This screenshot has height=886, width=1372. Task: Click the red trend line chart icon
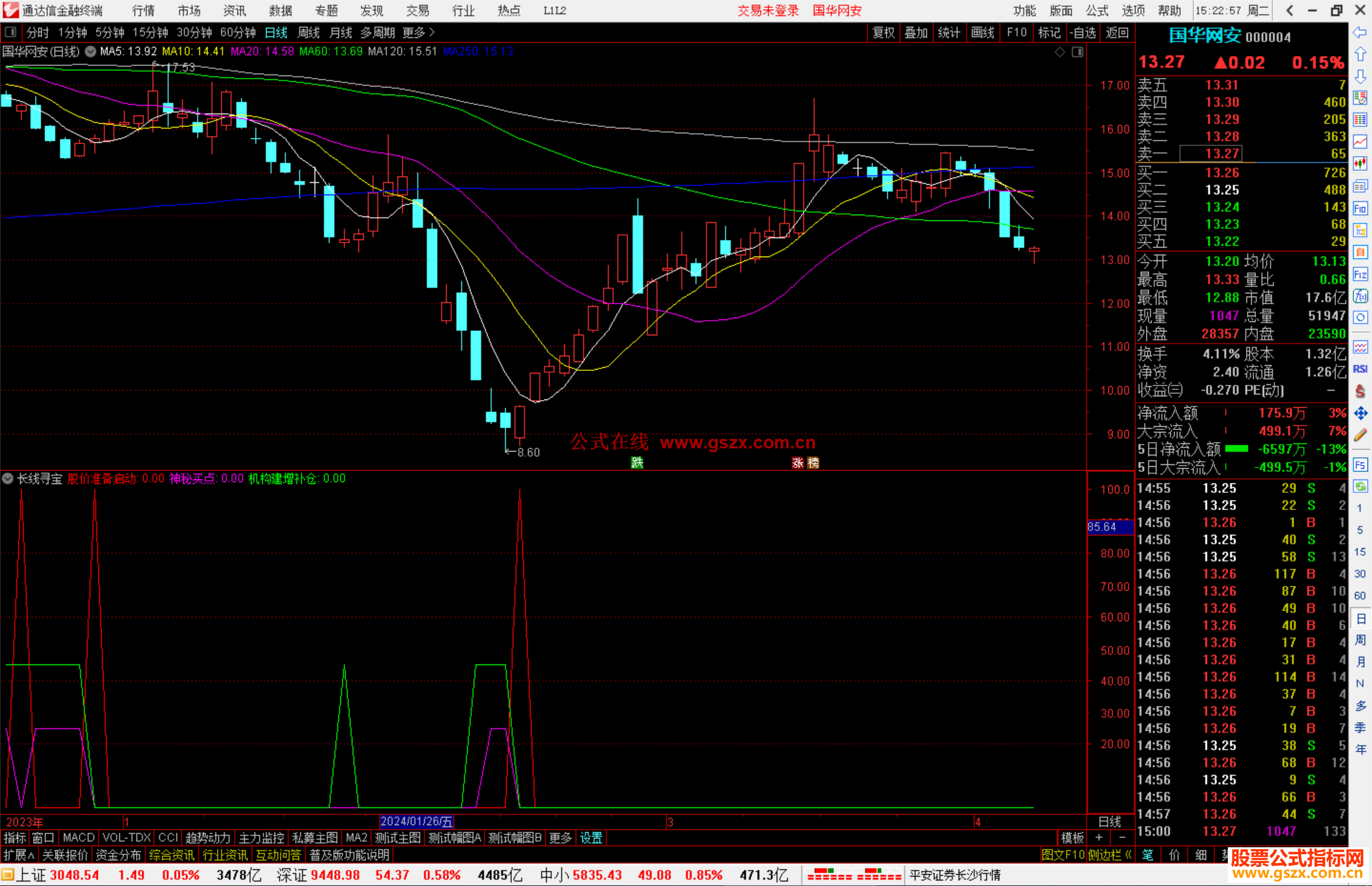[x=1360, y=142]
